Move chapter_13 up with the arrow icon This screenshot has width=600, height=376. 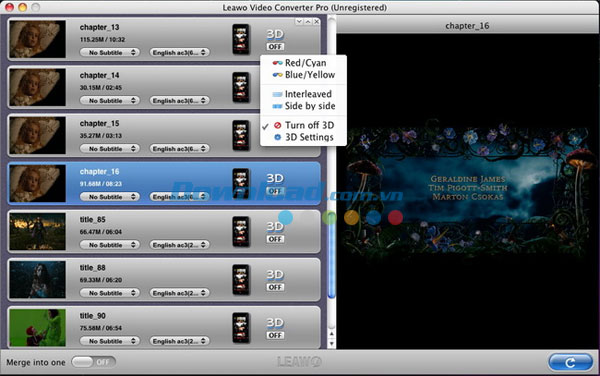tap(308, 22)
